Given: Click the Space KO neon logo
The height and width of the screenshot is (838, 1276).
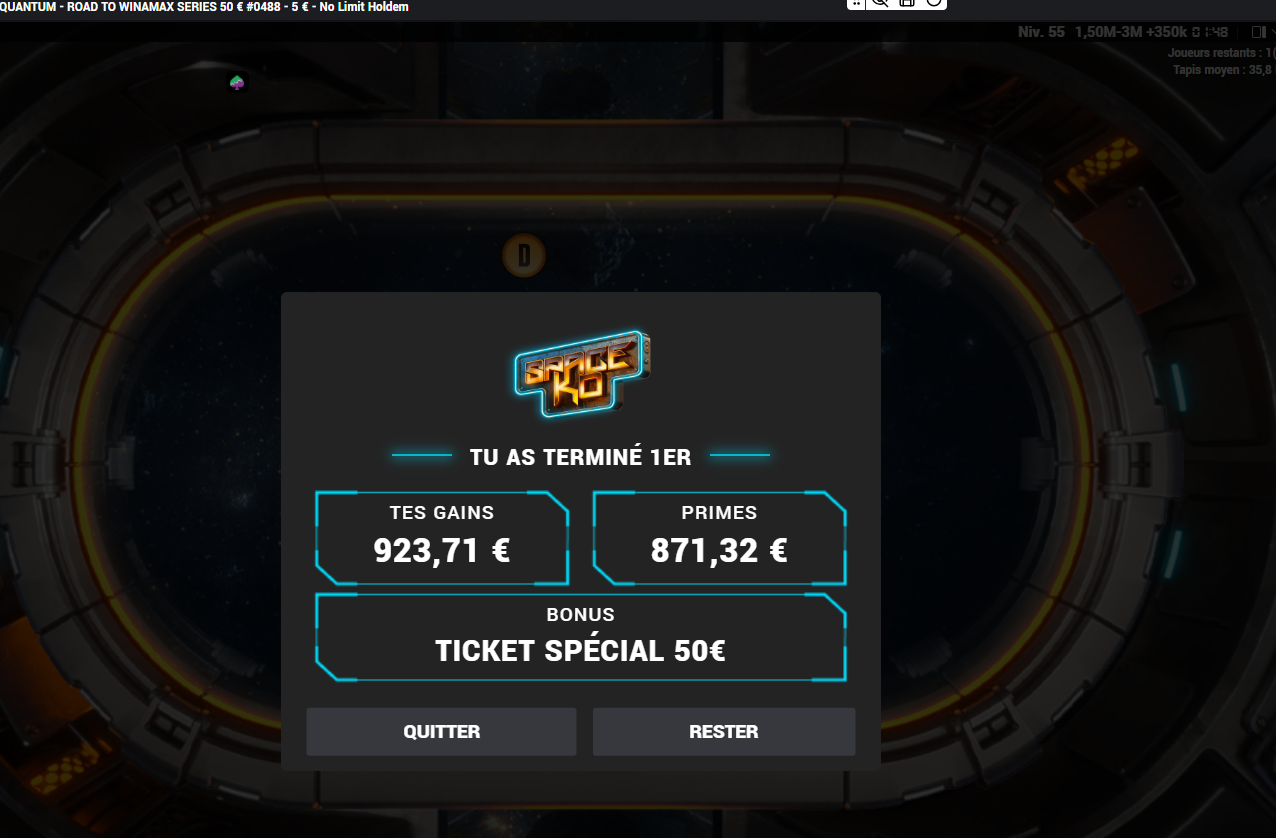Looking at the screenshot, I should (582, 373).
